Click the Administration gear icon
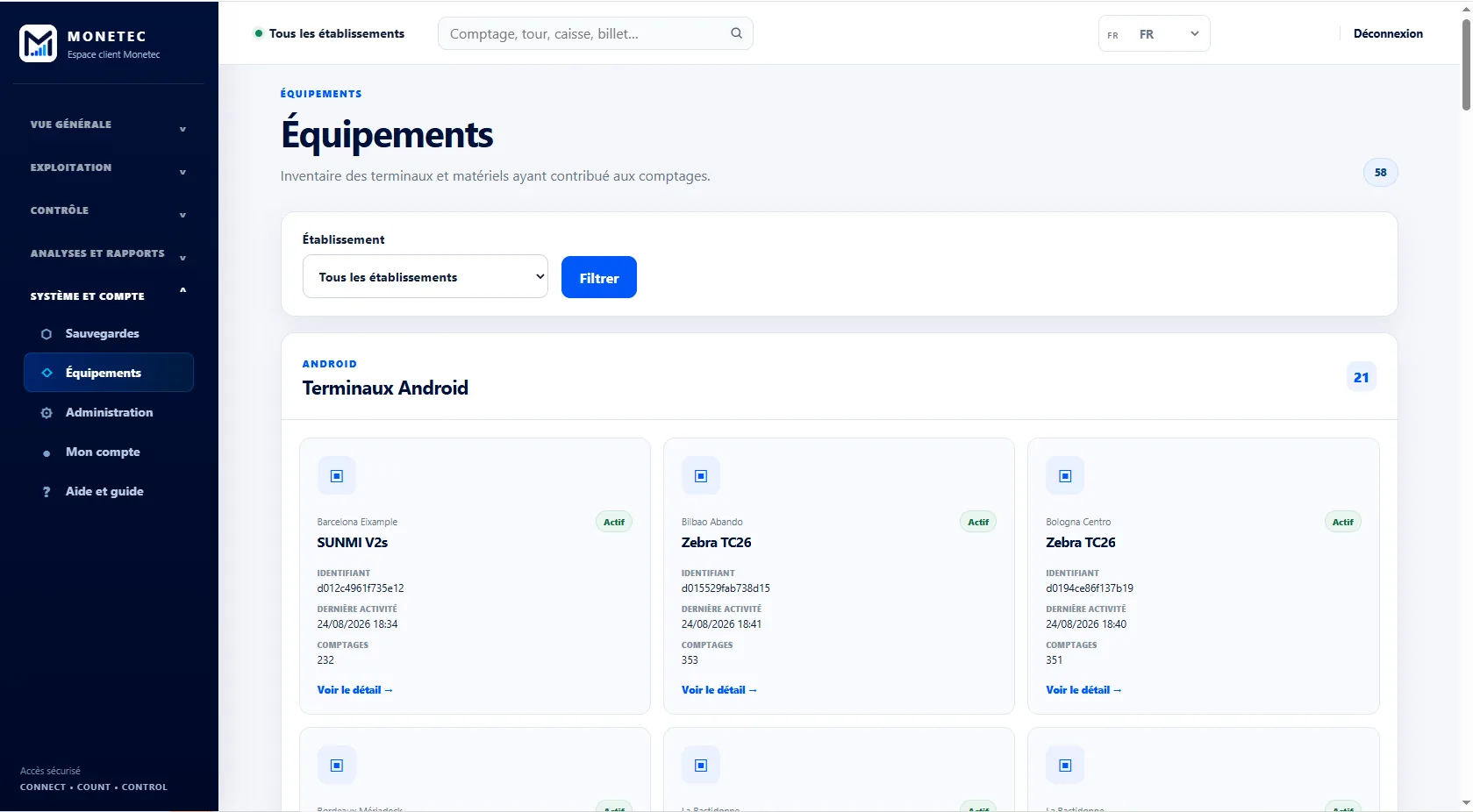The width and height of the screenshot is (1473, 812). click(46, 413)
